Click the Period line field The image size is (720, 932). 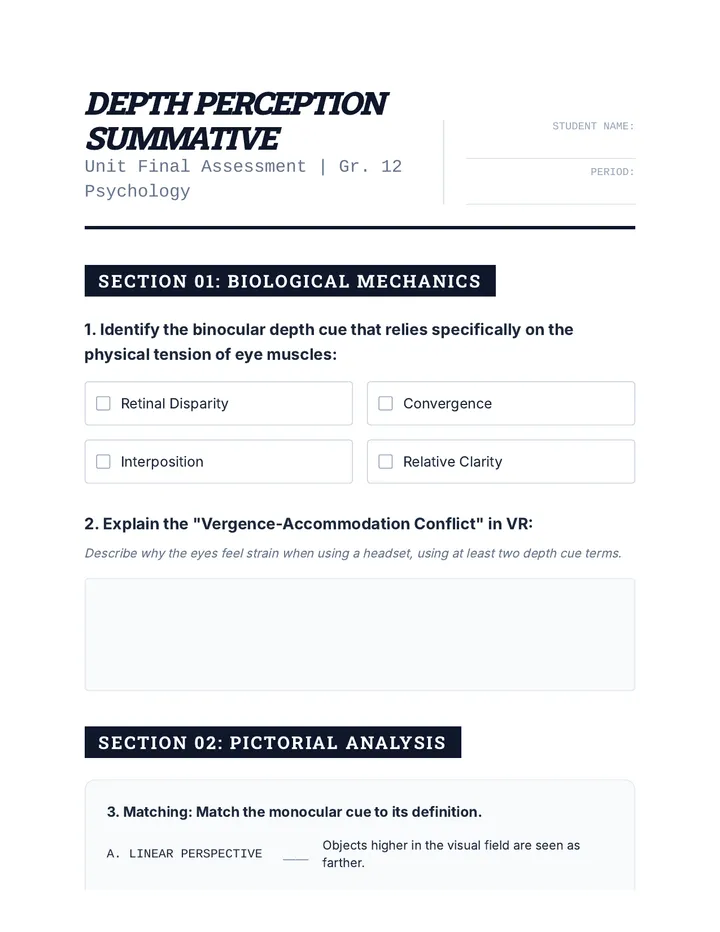tap(551, 192)
